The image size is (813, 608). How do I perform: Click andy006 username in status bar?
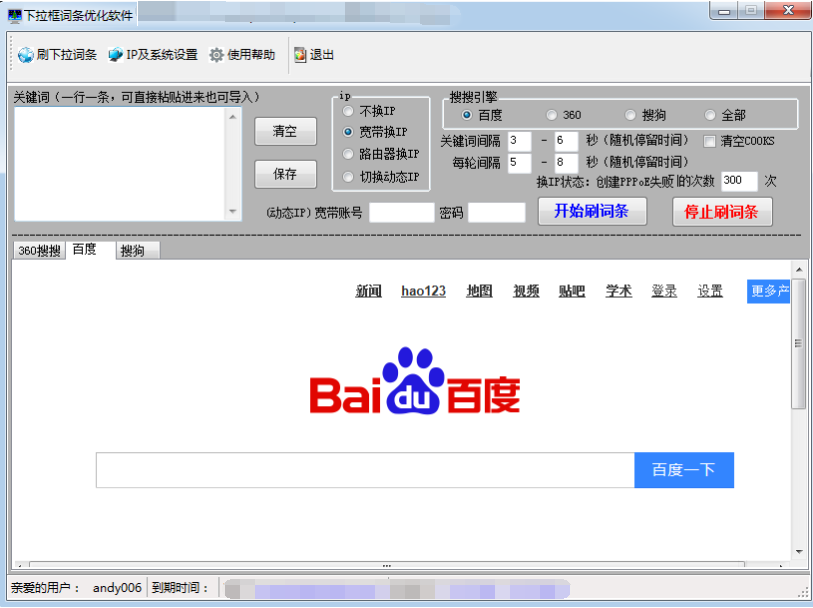pos(117,588)
